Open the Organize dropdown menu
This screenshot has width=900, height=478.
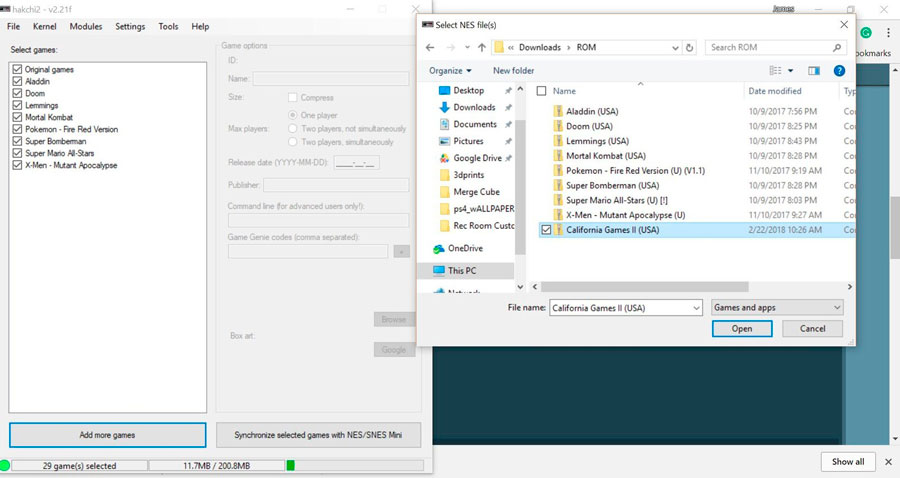tap(450, 71)
